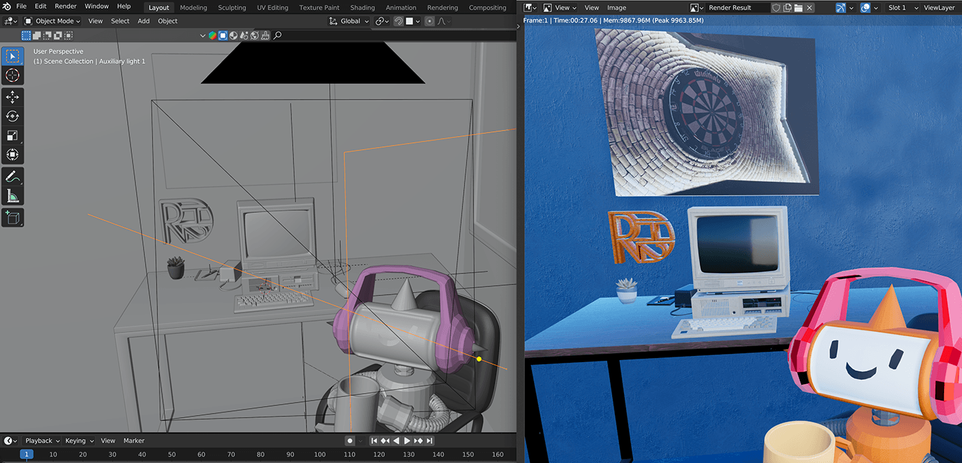Toggle gizmo visibility in image editor
The width and height of the screenshot is (962, 463).
[840, 8]
